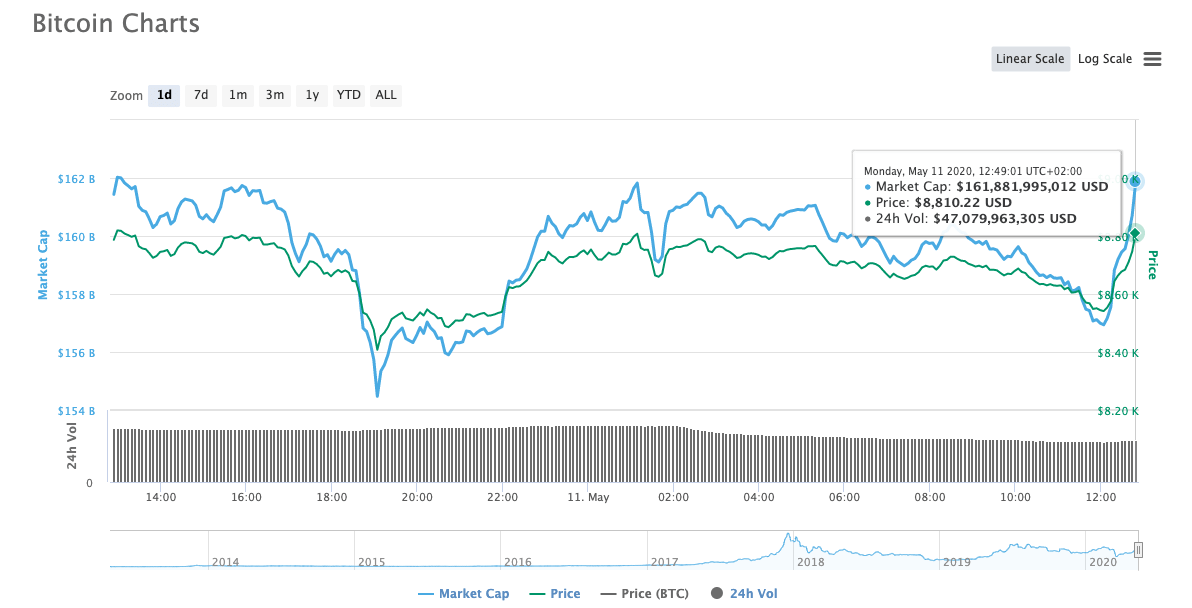Toggle the Price (BTC) legend series
The image size is (1192, 608).
point(645,594)
